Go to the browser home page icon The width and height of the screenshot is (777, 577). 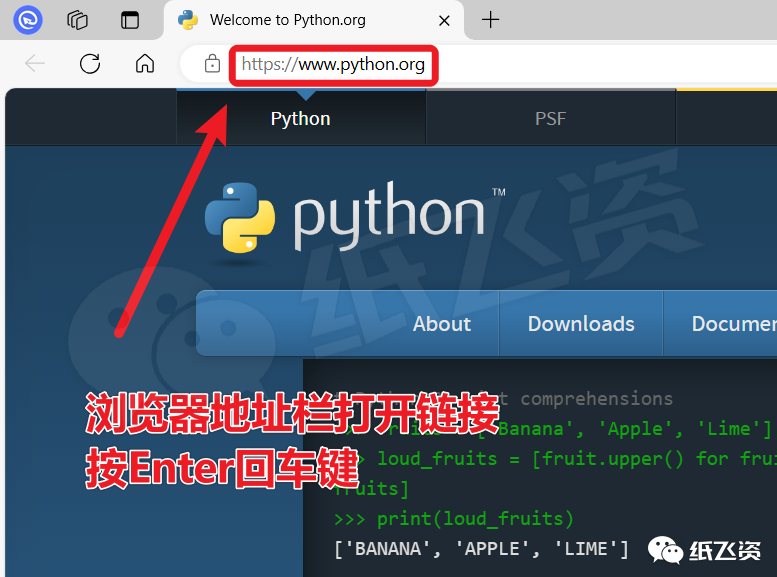point(145,63)
